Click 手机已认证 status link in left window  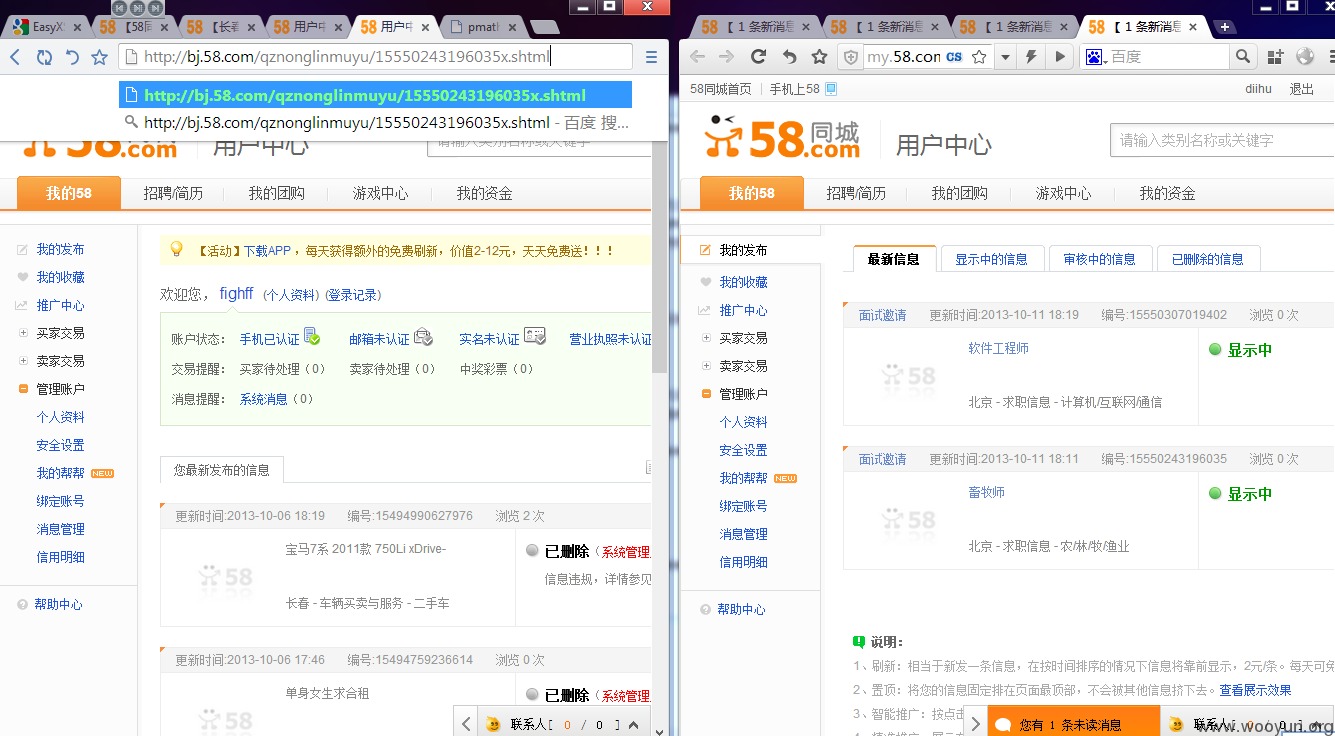coord(269,339)
